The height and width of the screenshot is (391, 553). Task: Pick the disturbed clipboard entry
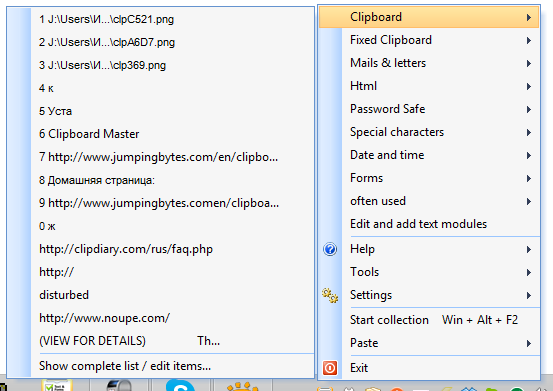coord(160,295)
